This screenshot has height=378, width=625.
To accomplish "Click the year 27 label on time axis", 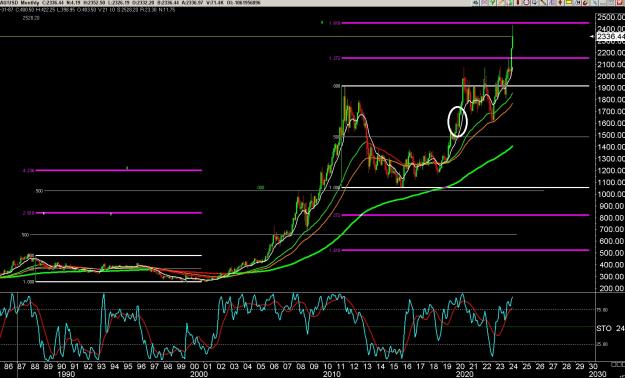I will (553, 366).
